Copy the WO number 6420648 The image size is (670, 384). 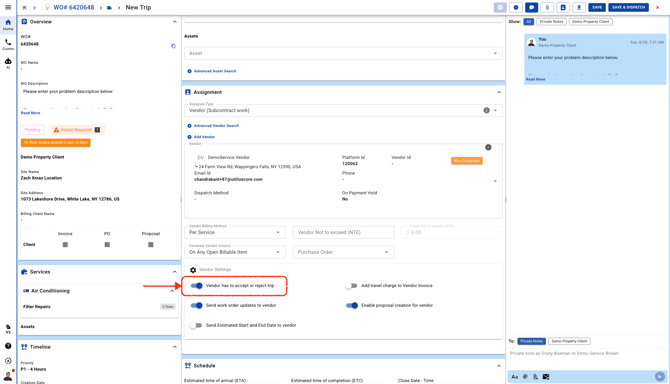[x=173, y=46]
